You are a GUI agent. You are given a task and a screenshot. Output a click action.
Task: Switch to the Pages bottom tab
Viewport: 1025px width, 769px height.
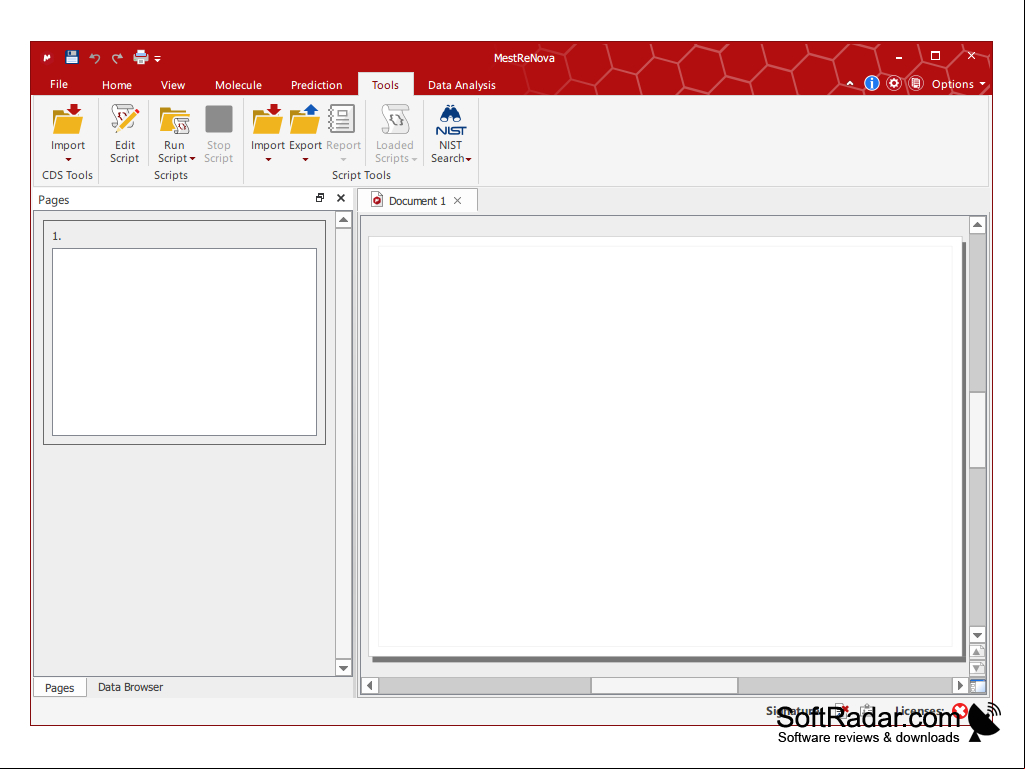(59, 688)
